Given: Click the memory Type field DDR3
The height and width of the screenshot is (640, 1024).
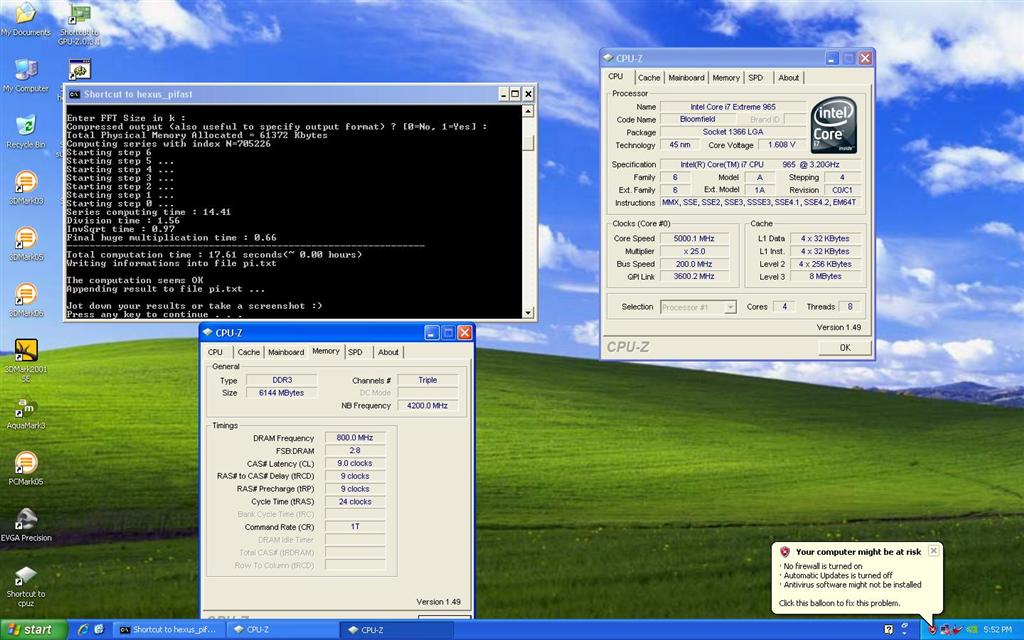Looking at the screenshot, I should click(x=282, y=380).
